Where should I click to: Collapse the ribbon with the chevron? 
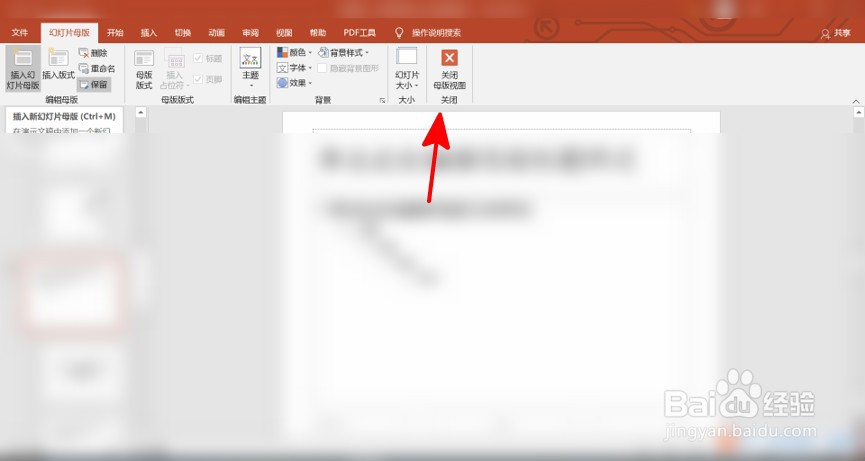856,101
